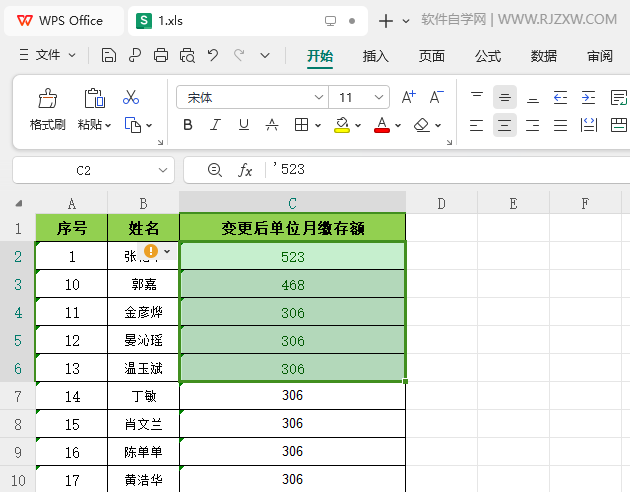Click the increase indent icon
The height and width of the screenshot is (492, 630).
tap(588, 97)
